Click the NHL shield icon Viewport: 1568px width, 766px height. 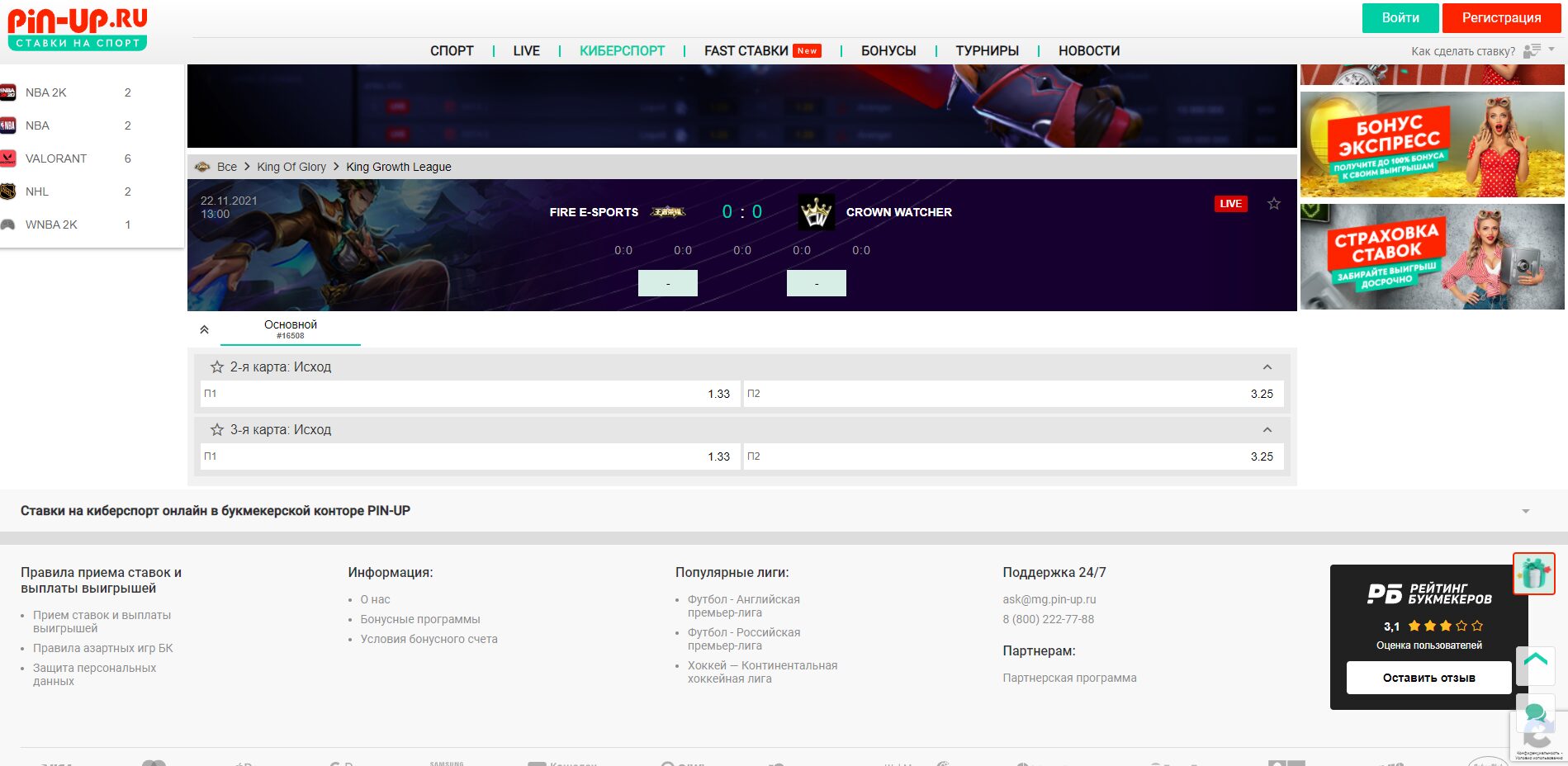(8, 191)
